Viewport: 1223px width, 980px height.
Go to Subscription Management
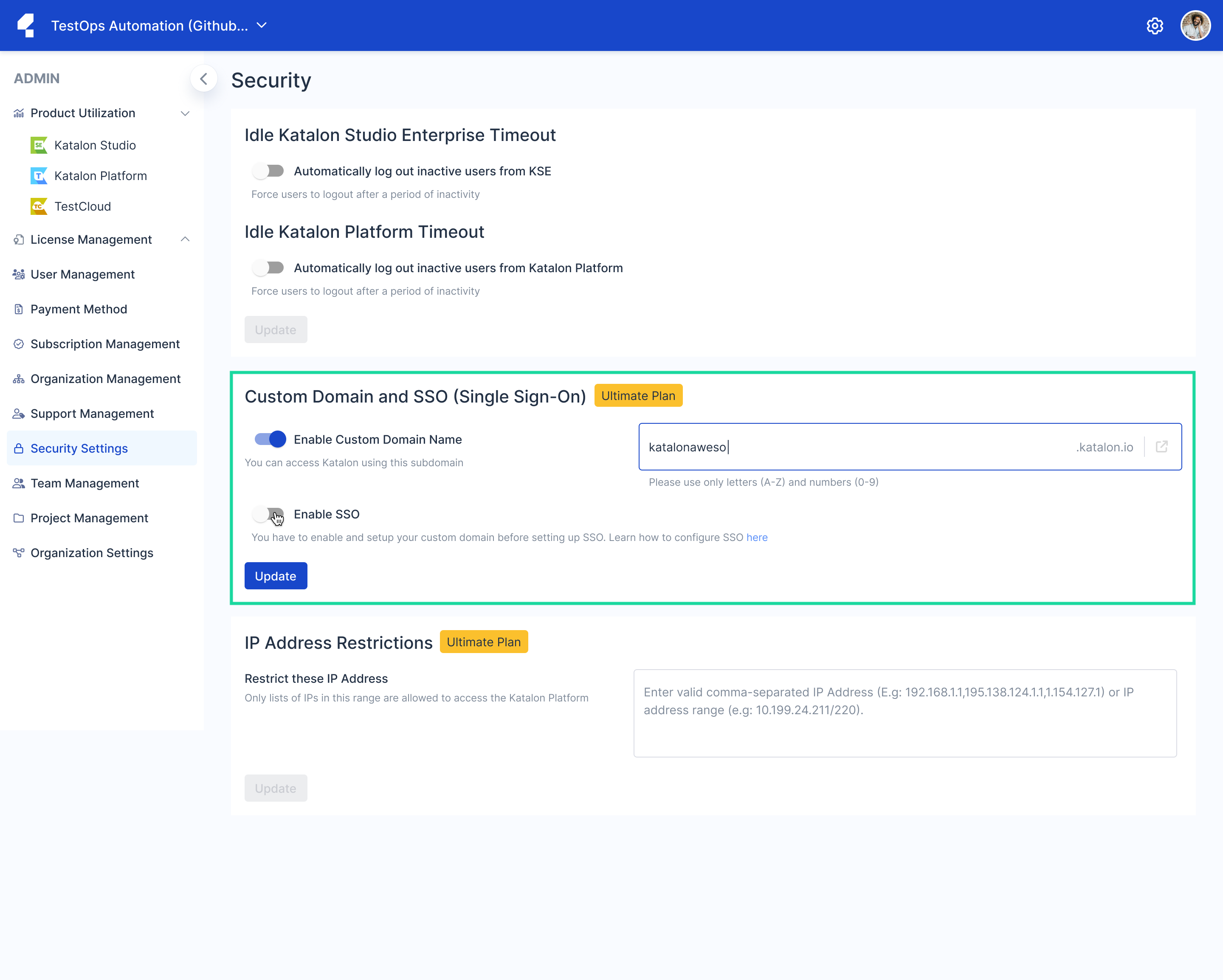[105, 344]
